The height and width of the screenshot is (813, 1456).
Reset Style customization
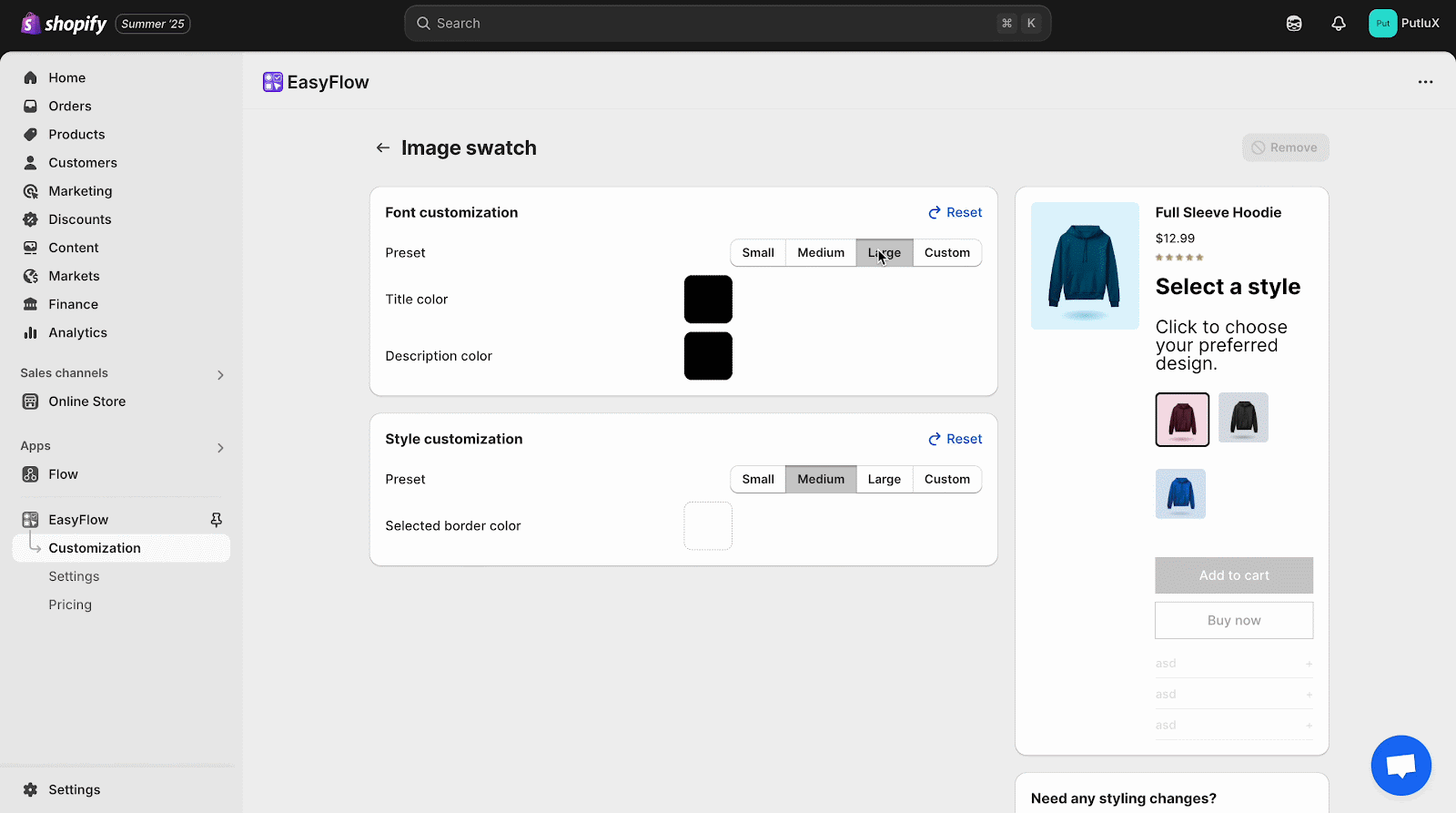955,440
